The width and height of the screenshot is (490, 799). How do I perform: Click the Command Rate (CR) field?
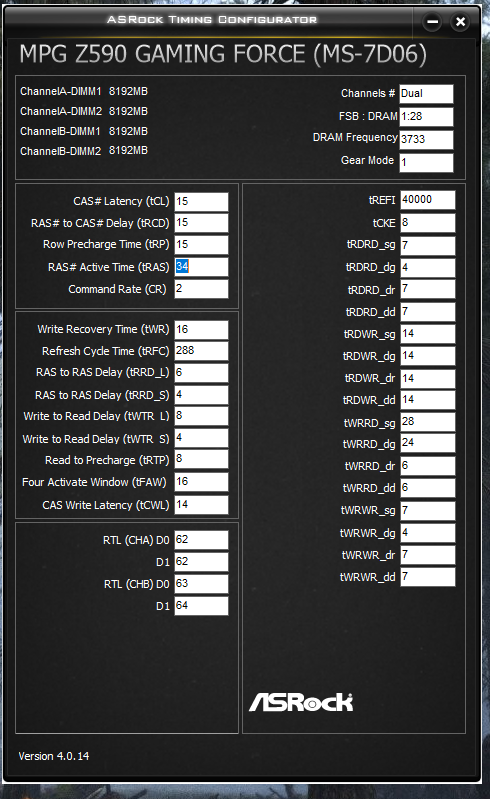[201, 289]
